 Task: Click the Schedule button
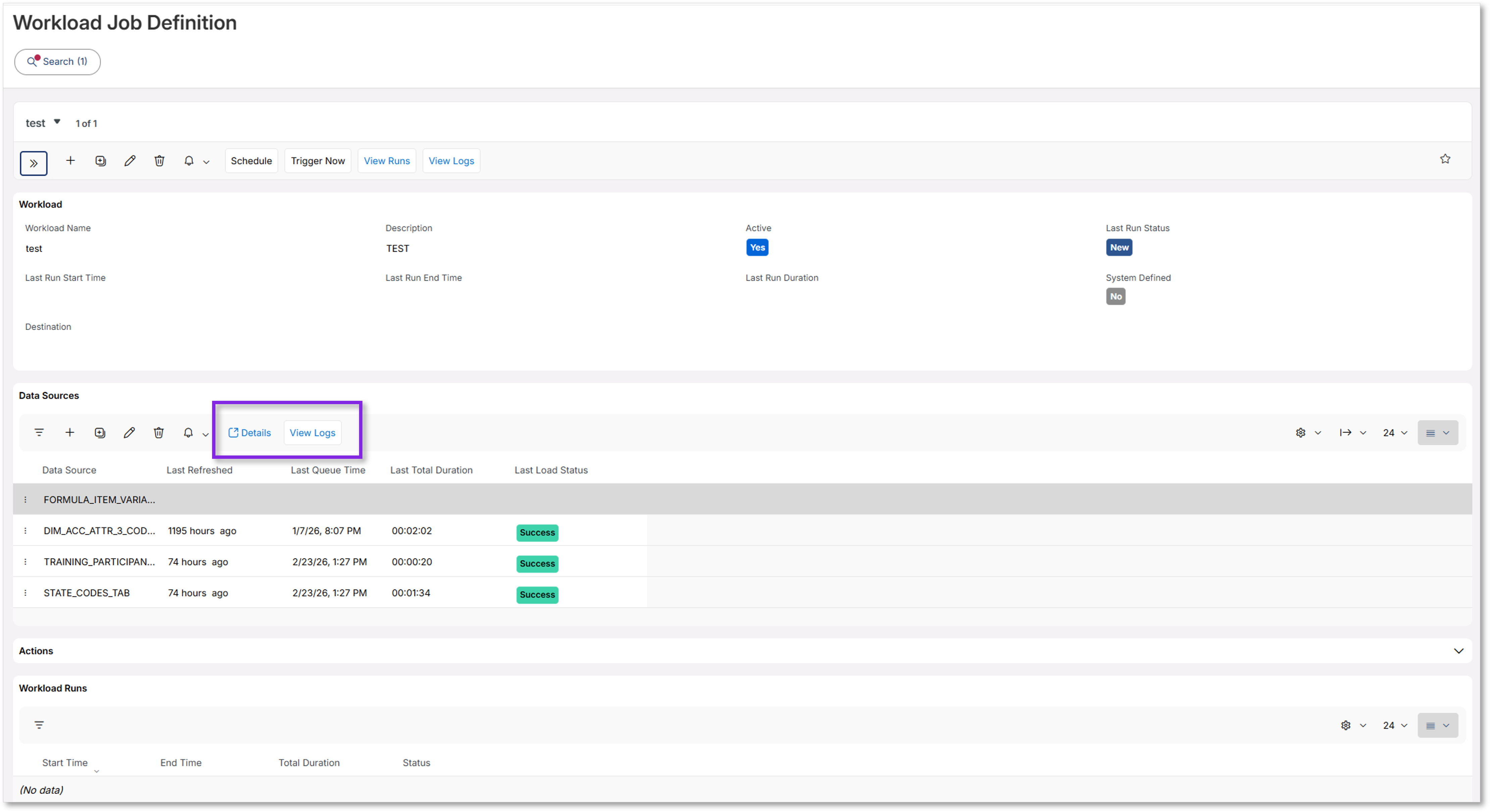click(x=251, y=161)
